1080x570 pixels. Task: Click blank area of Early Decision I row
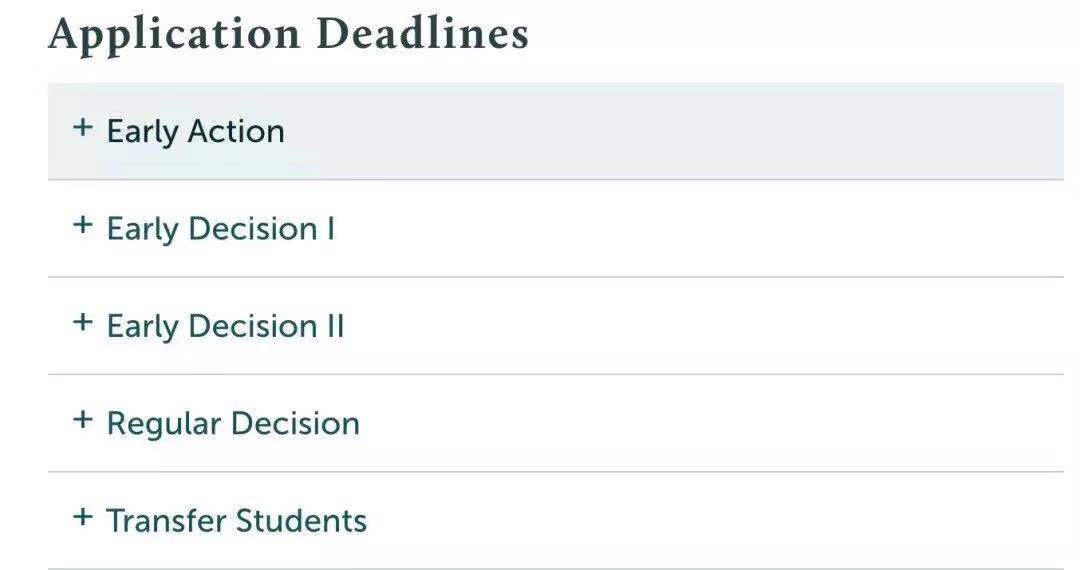click(x=680, y=229)
